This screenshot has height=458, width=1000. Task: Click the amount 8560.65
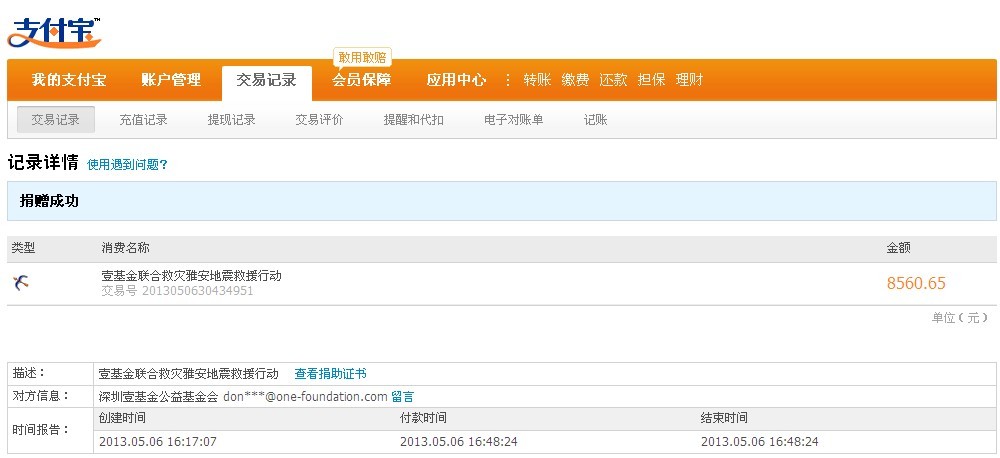point(916,283)
